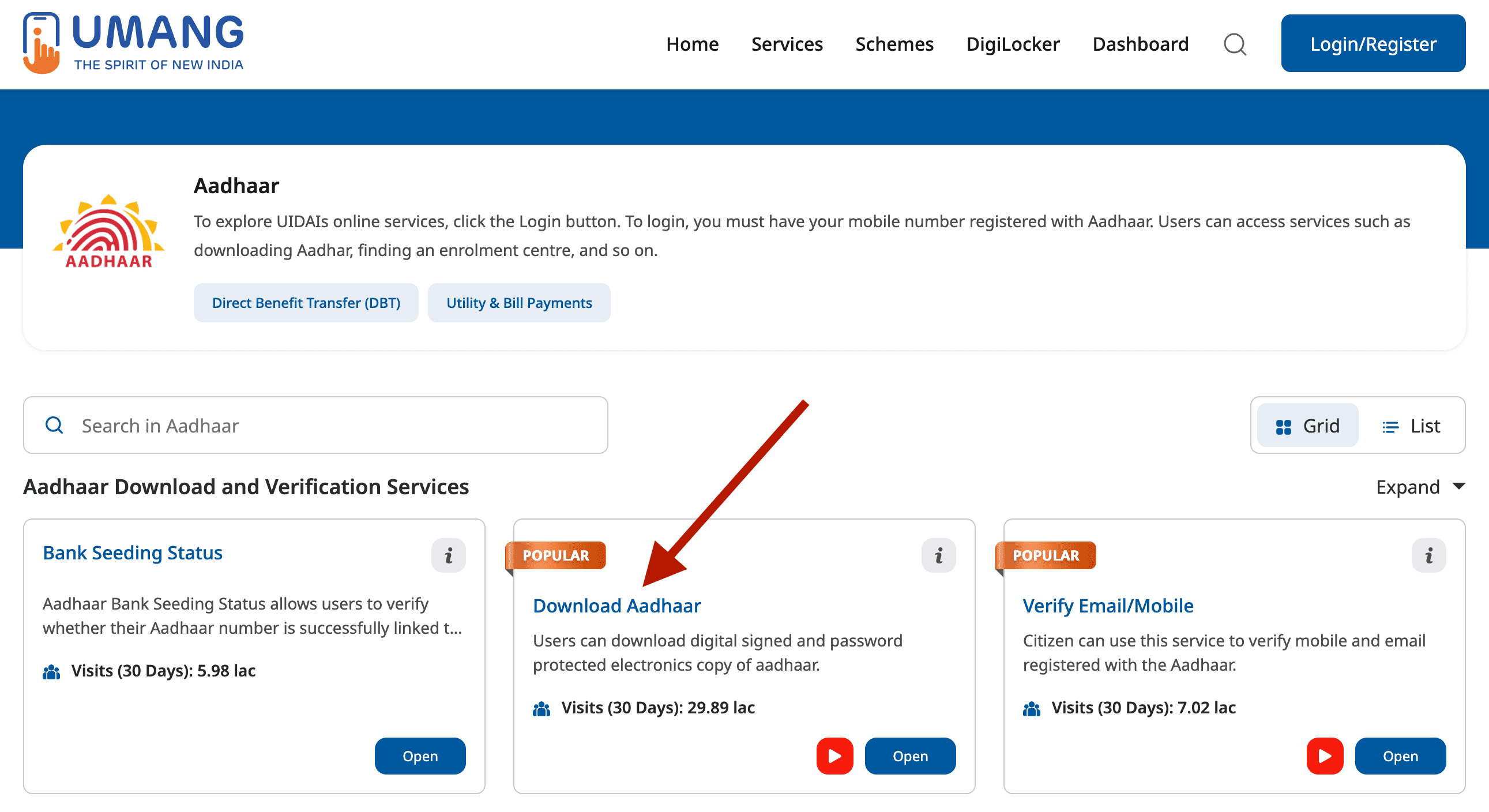Screen dimensions: 1489x812
Task: Enable Grid view for services
Action: [x=1307, y=426]
